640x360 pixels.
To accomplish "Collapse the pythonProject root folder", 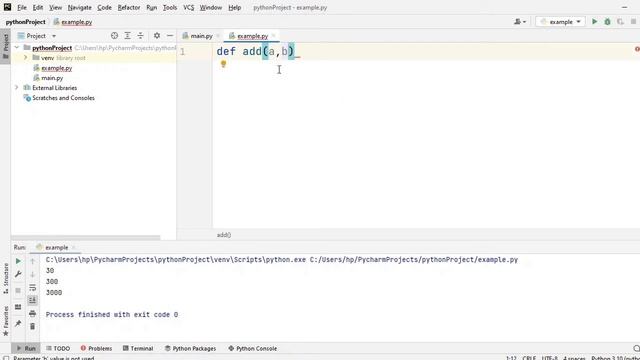I will [x=17, y=48].
